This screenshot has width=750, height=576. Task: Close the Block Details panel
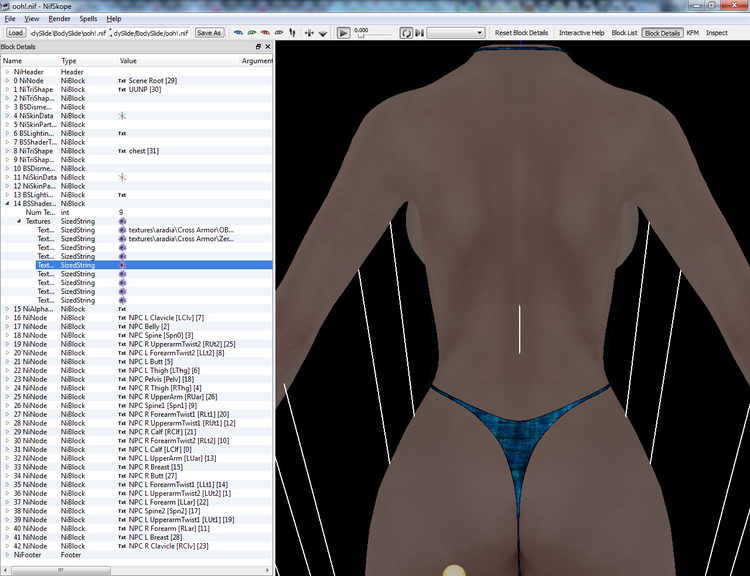(267, 46)
